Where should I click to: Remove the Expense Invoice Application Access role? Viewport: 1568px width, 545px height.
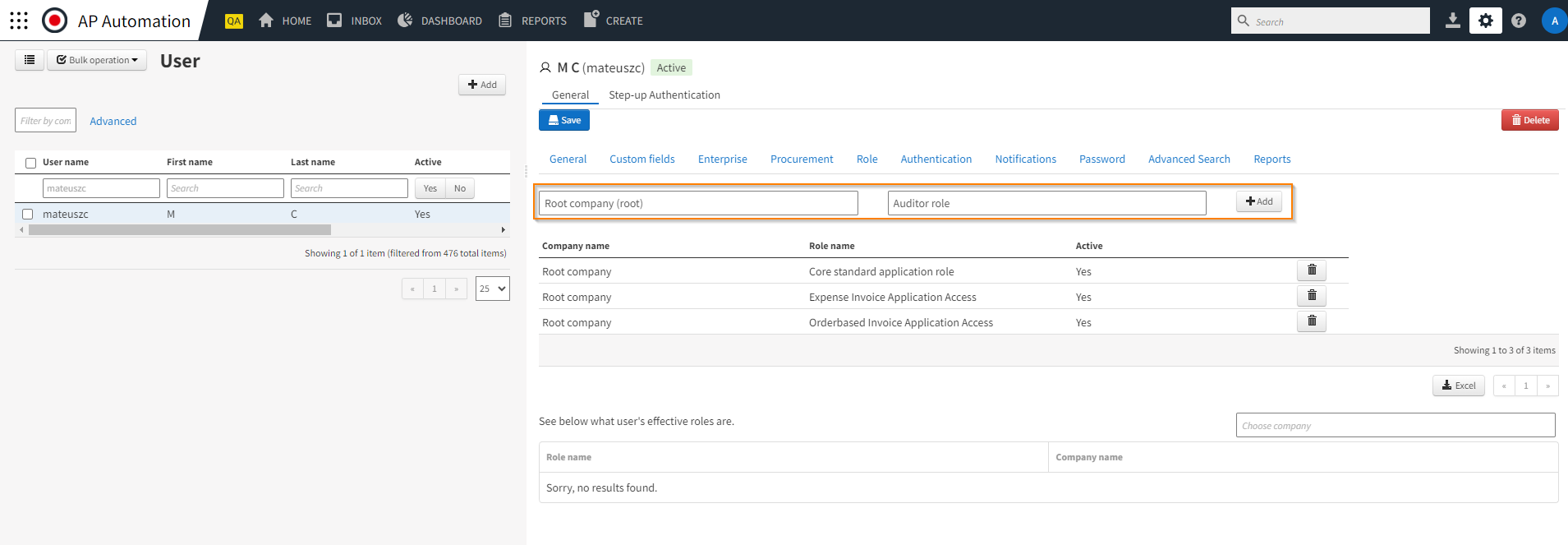(x=1312, y=296)
